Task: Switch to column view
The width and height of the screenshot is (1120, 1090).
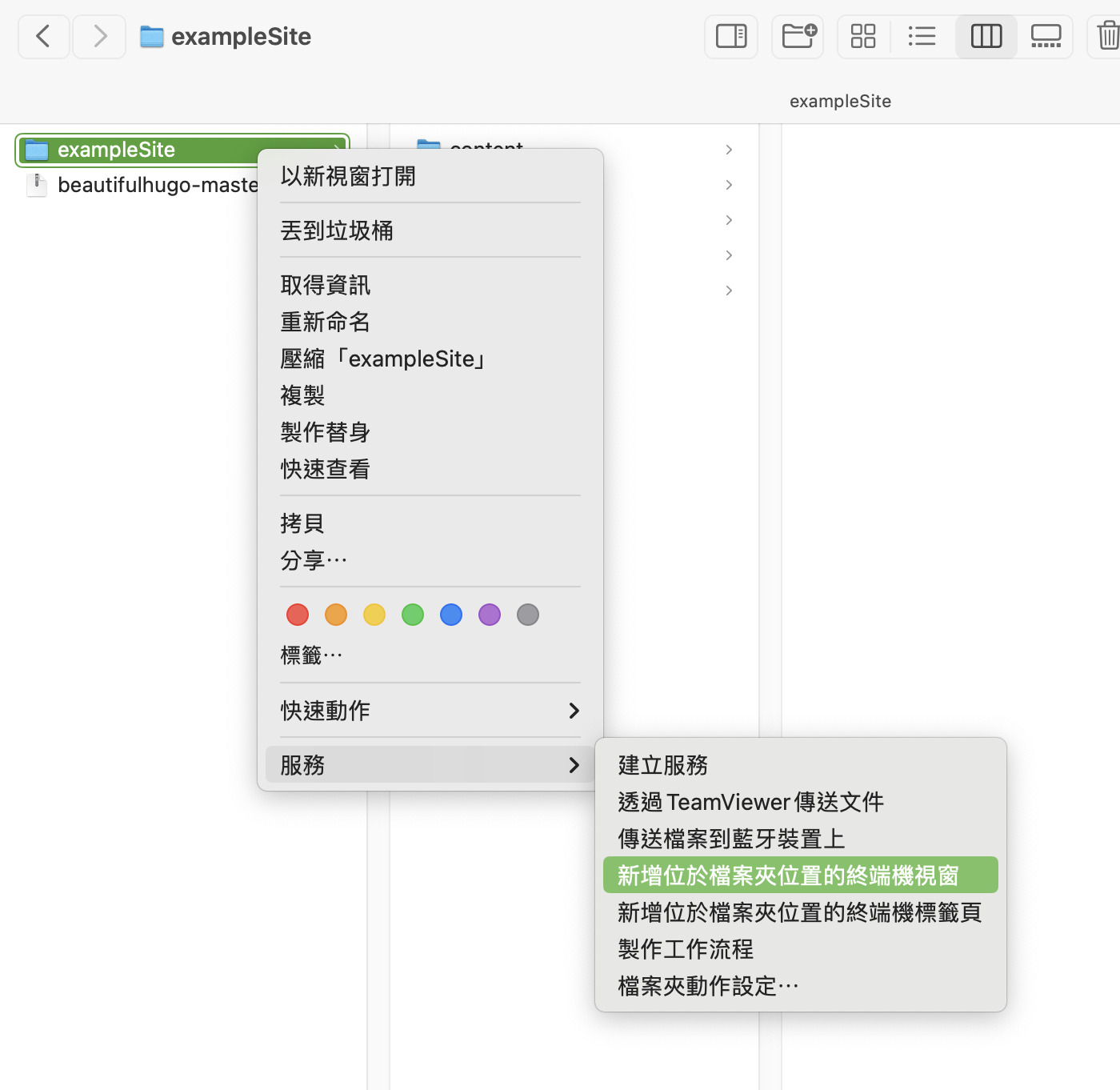Action: point(986,36)
